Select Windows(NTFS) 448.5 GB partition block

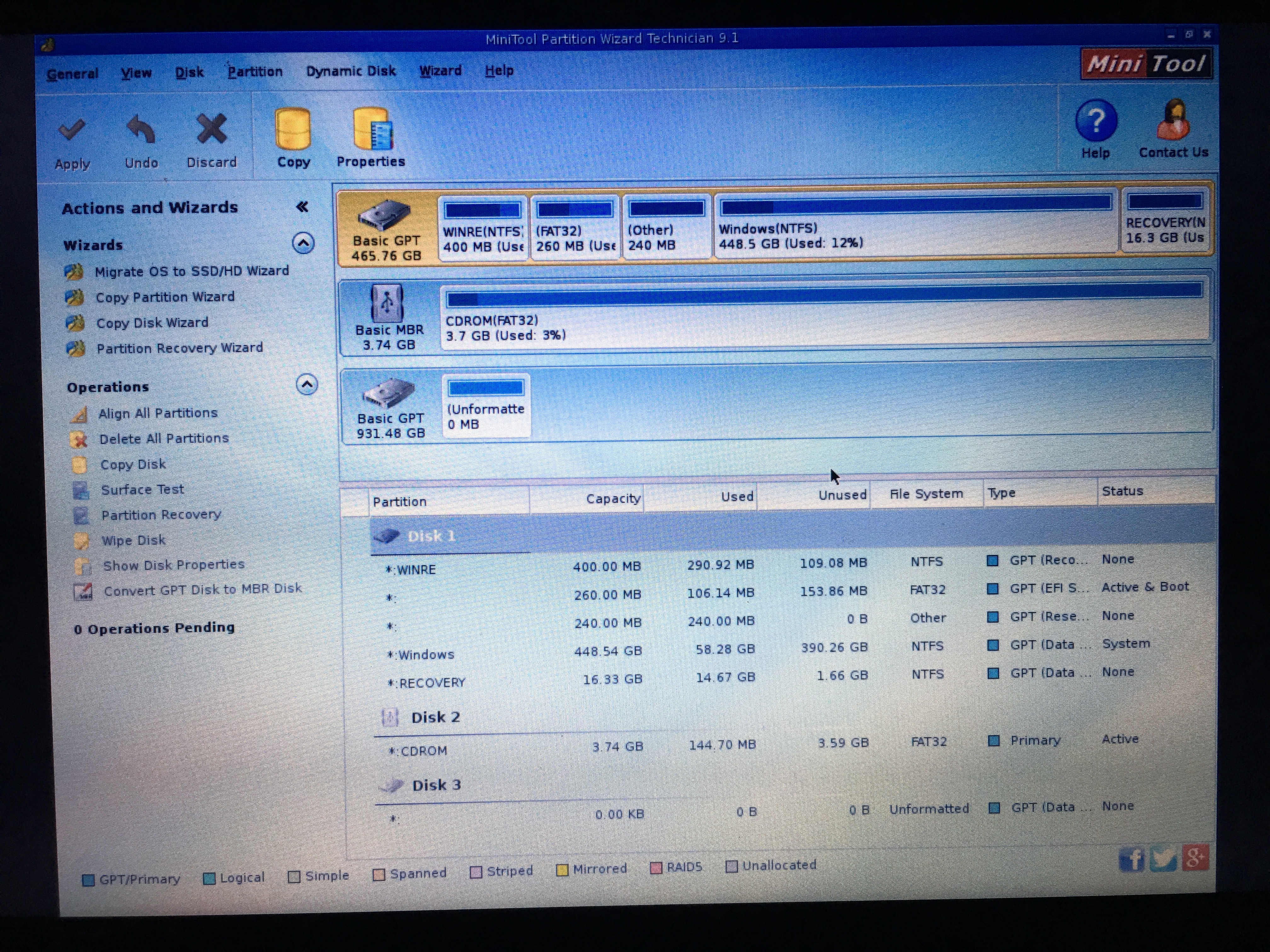pyautogui.click(x=916, y=224)
